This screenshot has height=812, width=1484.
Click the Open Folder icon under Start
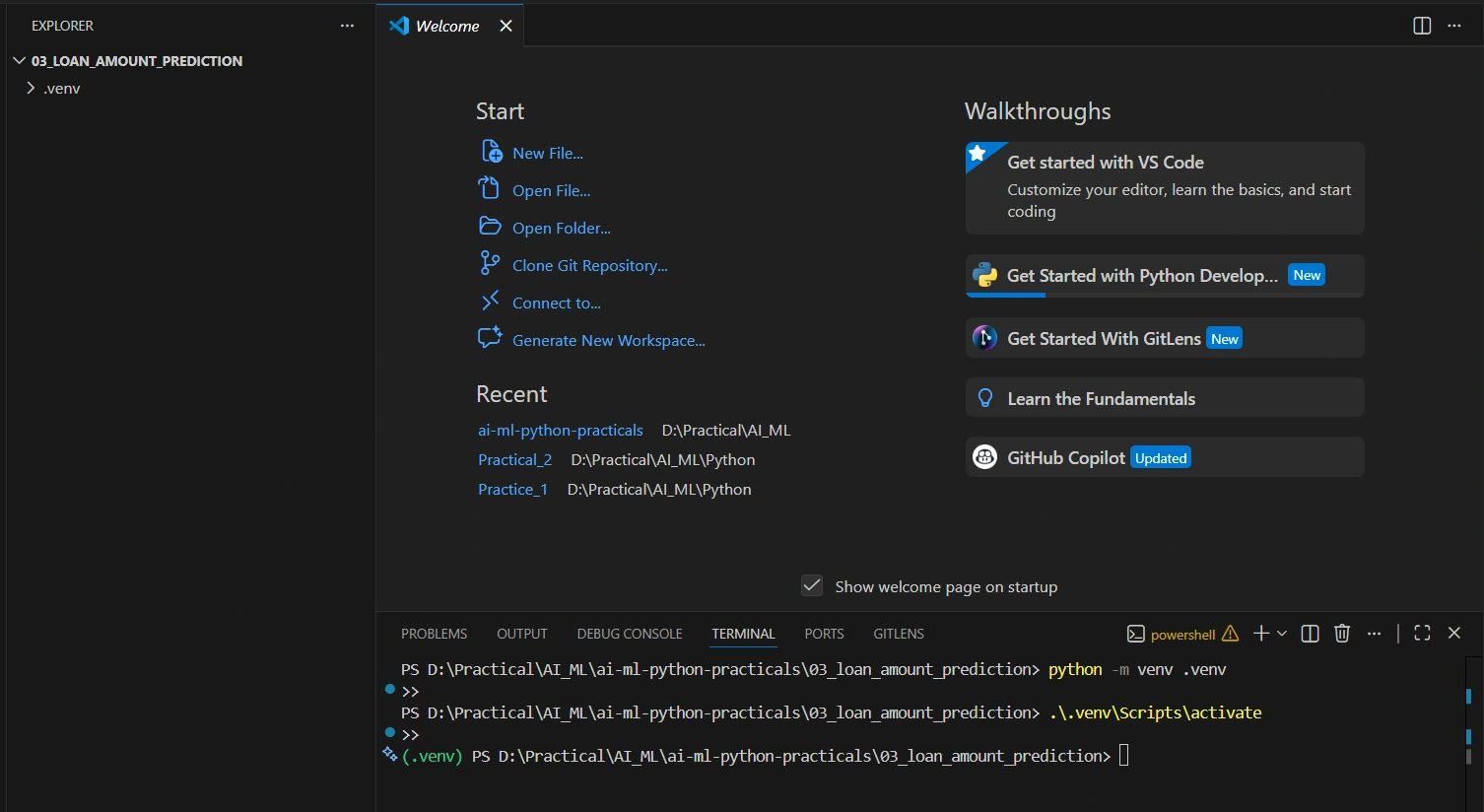pos(490,227)
